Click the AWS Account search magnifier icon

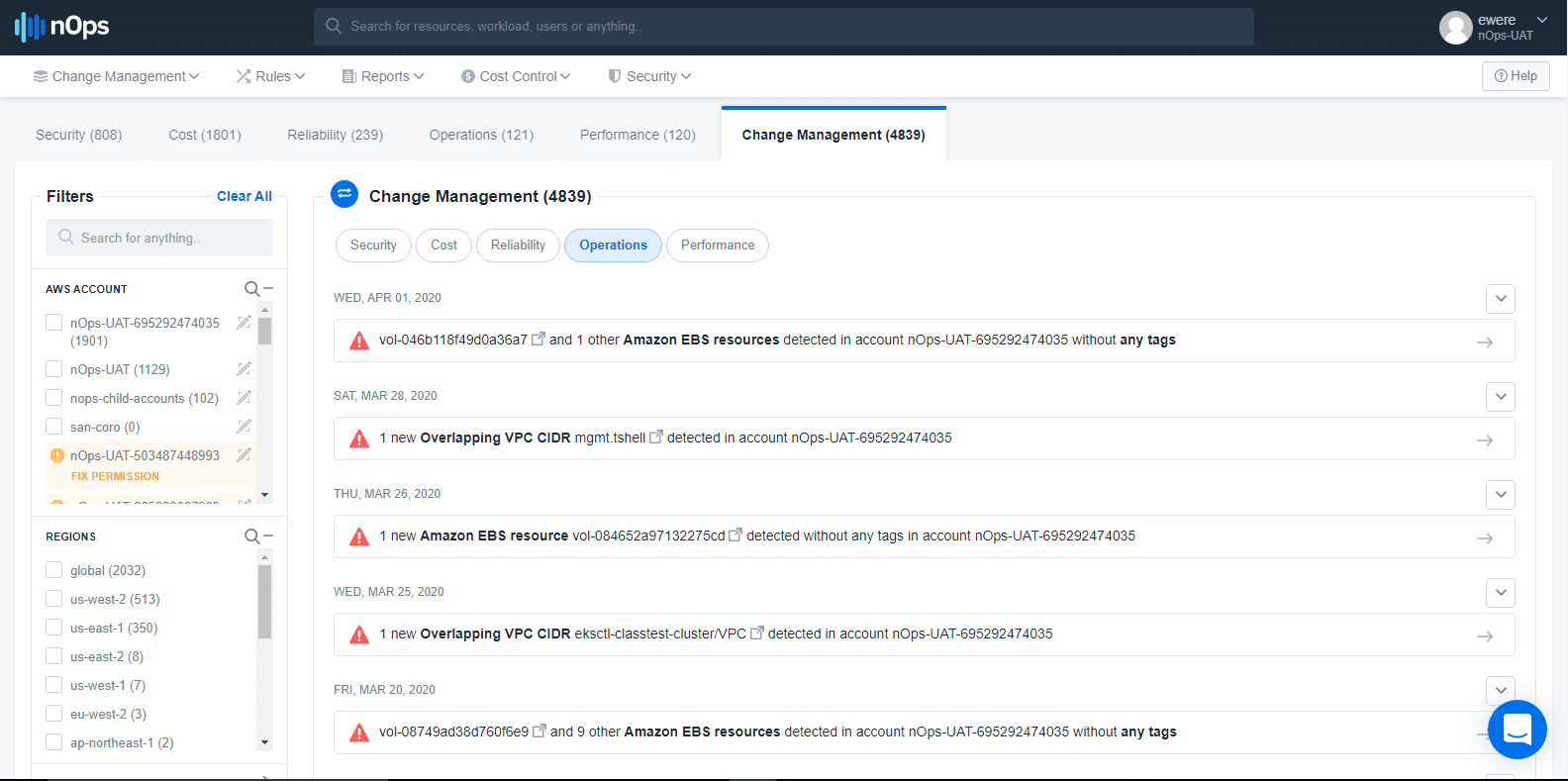[252, 289]
